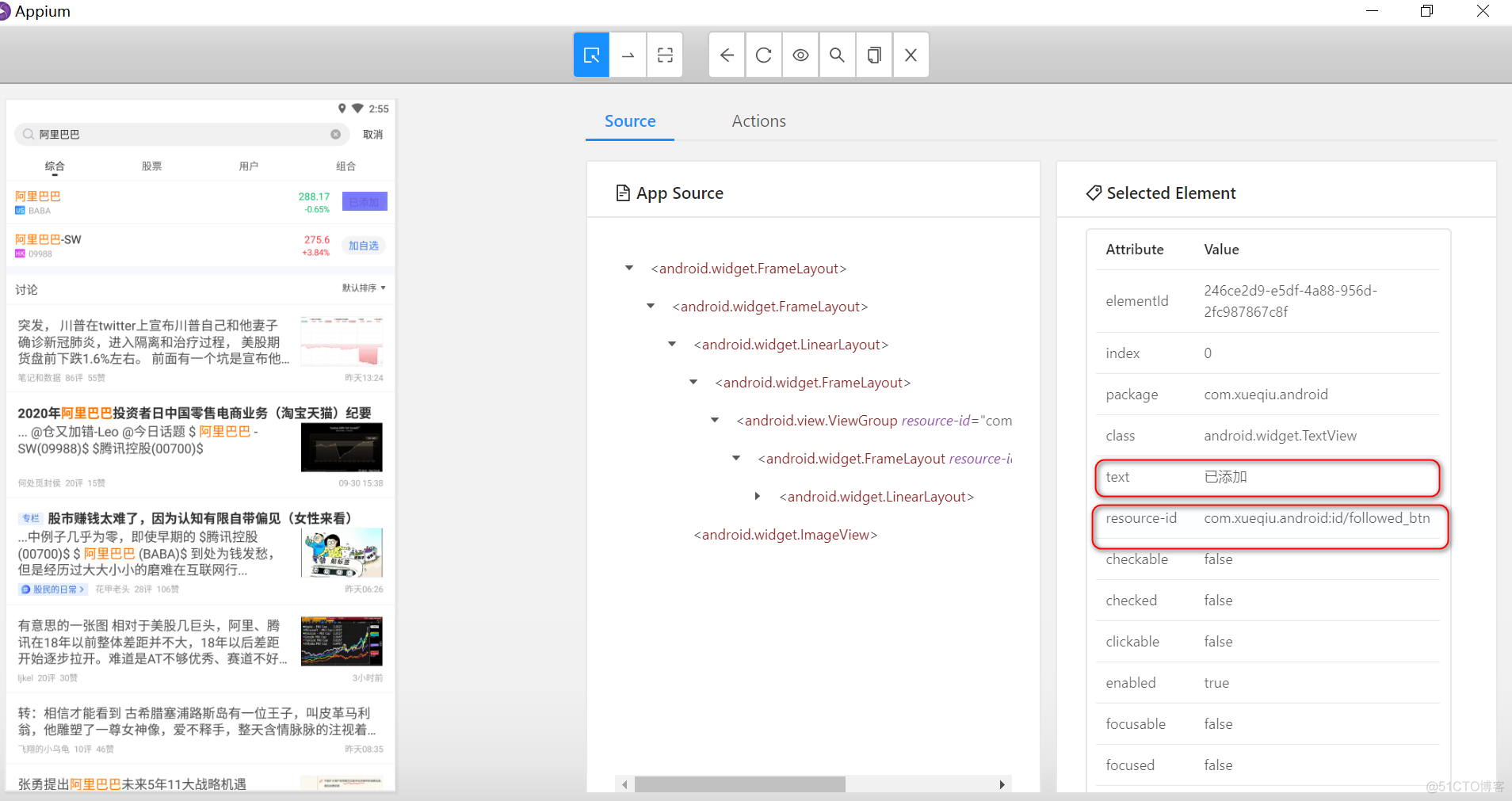Switch to the Actions tab
This screenshot has height=801, width=1512.
click(x=758, y=121)
